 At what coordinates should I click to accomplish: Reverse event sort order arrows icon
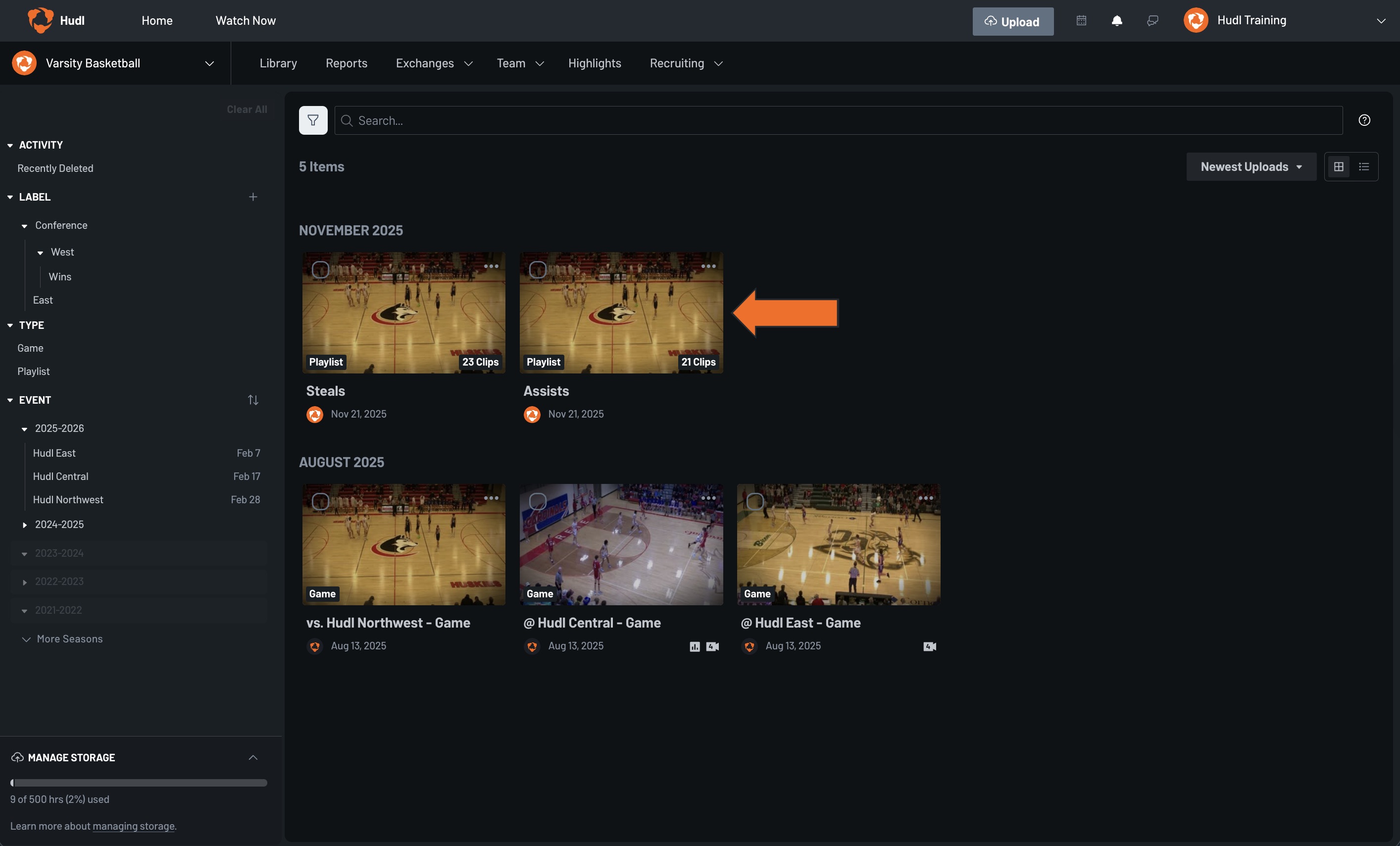click(253, 400)
